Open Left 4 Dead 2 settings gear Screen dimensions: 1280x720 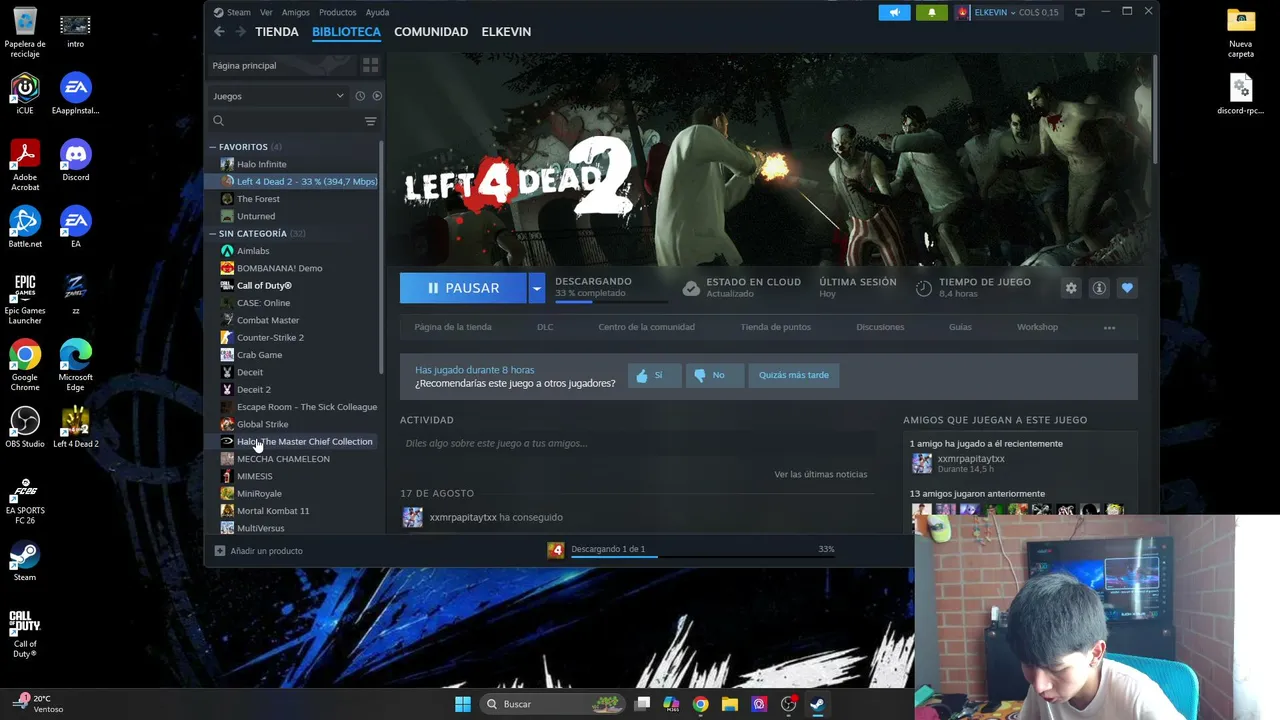pyautogui.click(x=1071, y=288)
